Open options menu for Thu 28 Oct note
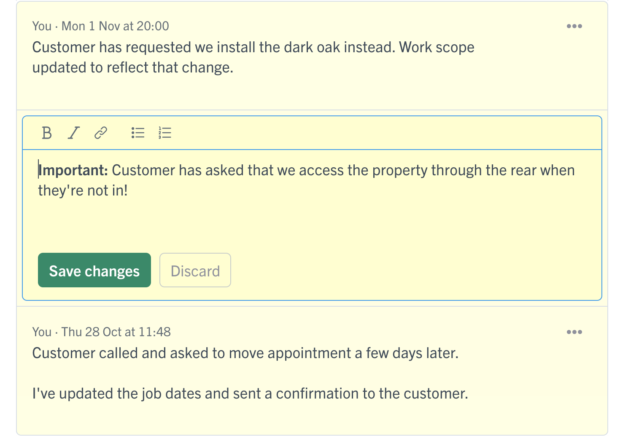The image size is (620, 439). 574,332
